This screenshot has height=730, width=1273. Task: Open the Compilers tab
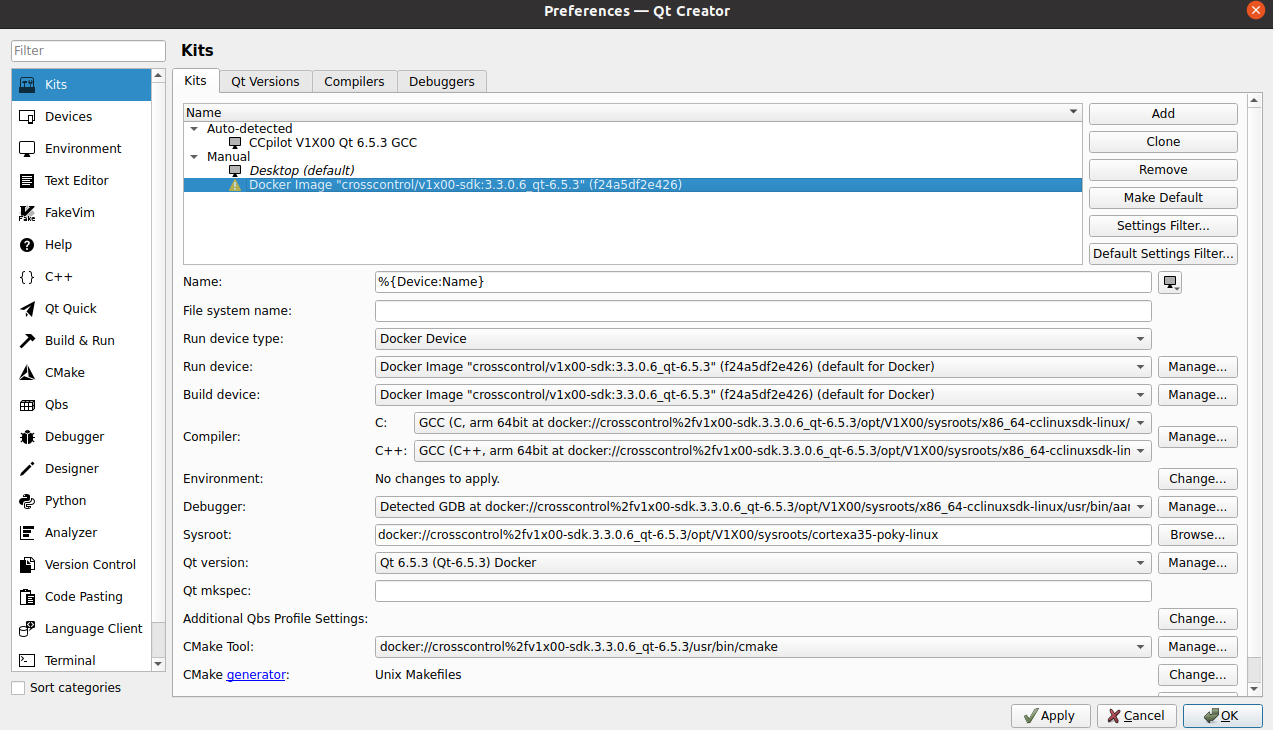pyautogui.click(x=354, y=81)
